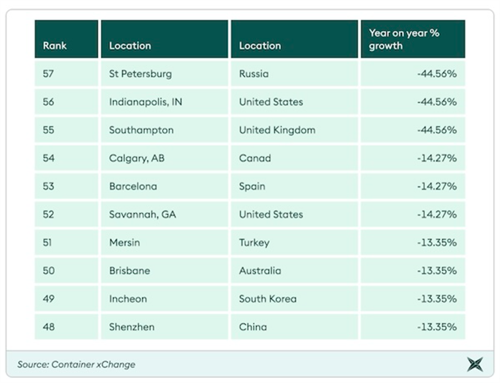Select the Brisbane cell
500x383 pixels.
(165, 270)
